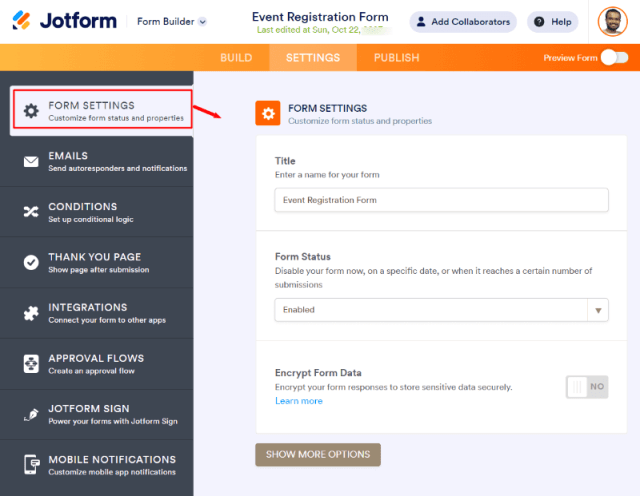Switch to the SETTINGS tab
Image resolution: width=640 pixels, height=496 pixels.
[313, 58]
